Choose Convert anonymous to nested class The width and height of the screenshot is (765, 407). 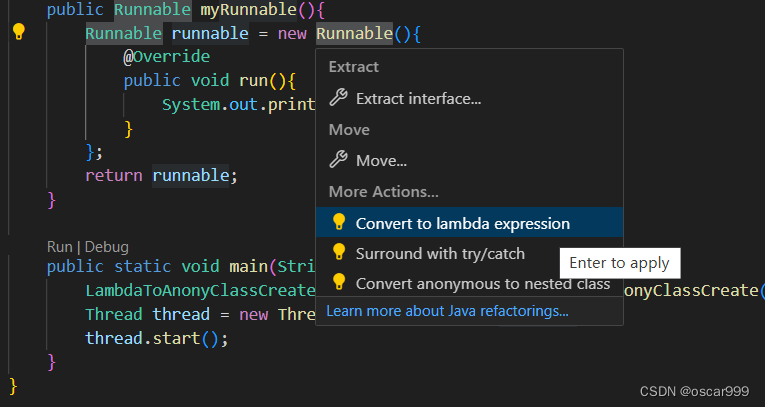coord(469,284)
